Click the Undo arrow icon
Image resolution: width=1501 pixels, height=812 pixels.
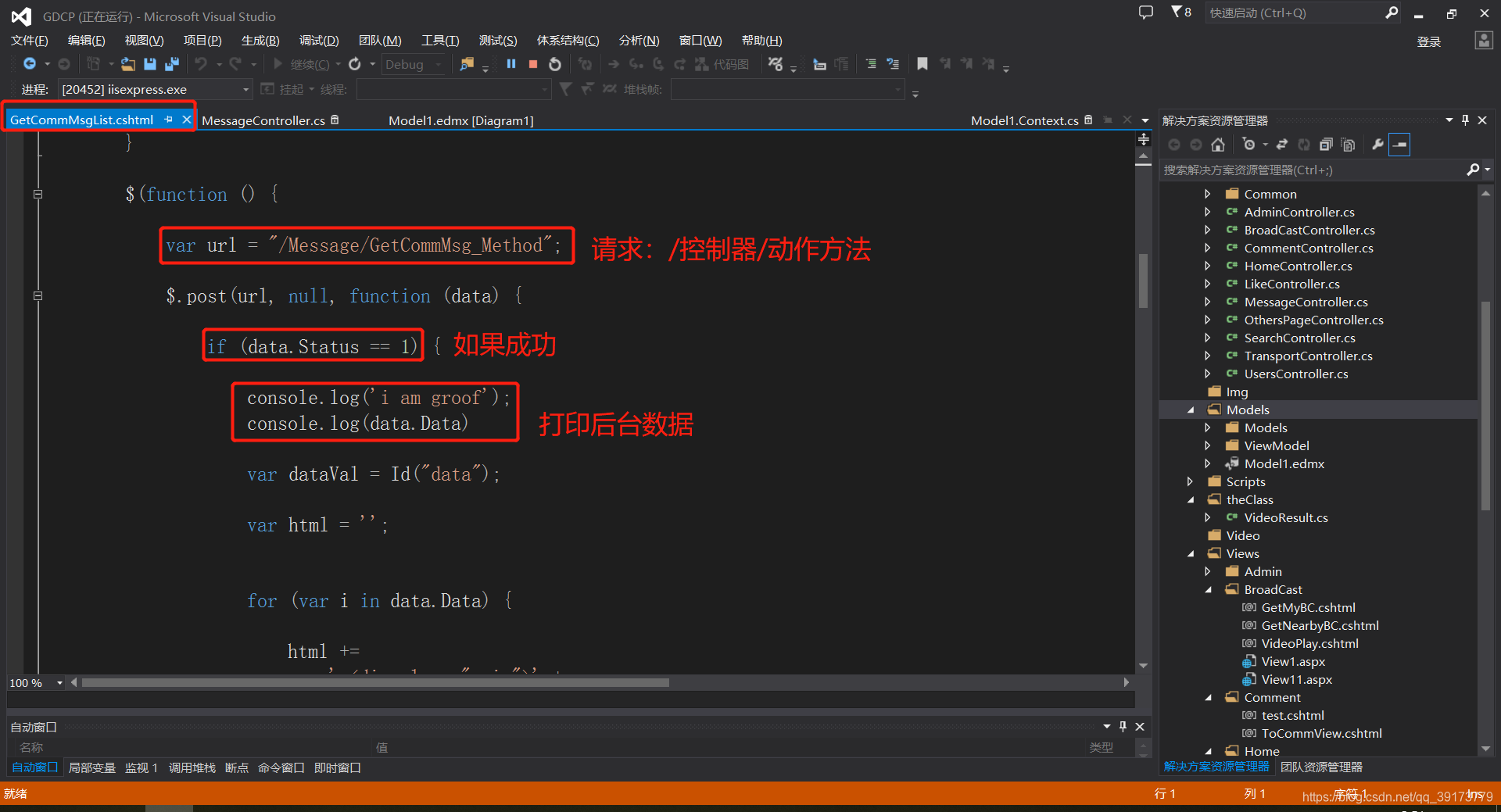[201, 64]
